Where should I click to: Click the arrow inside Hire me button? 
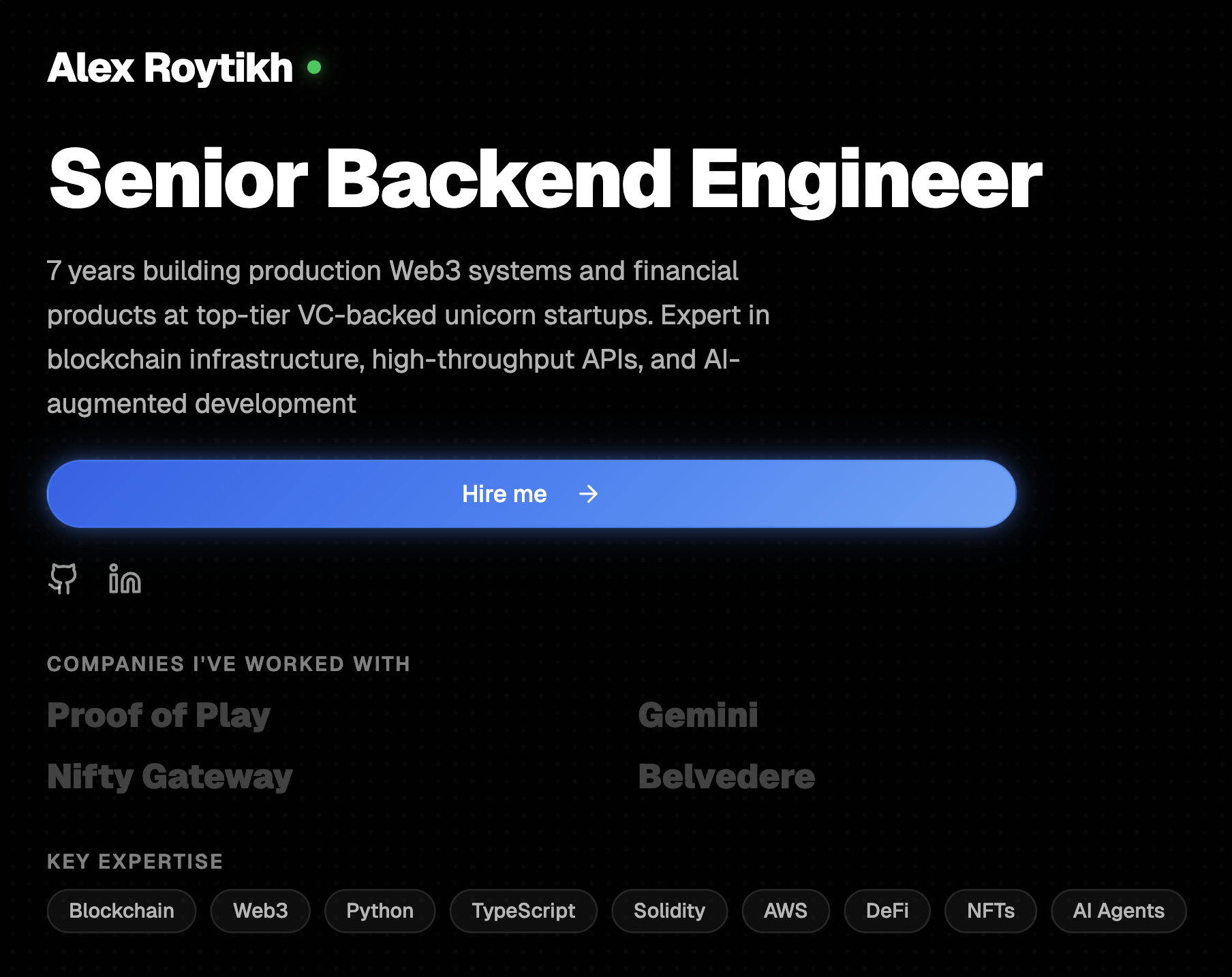pyautogui.click(x=588, y=494)
